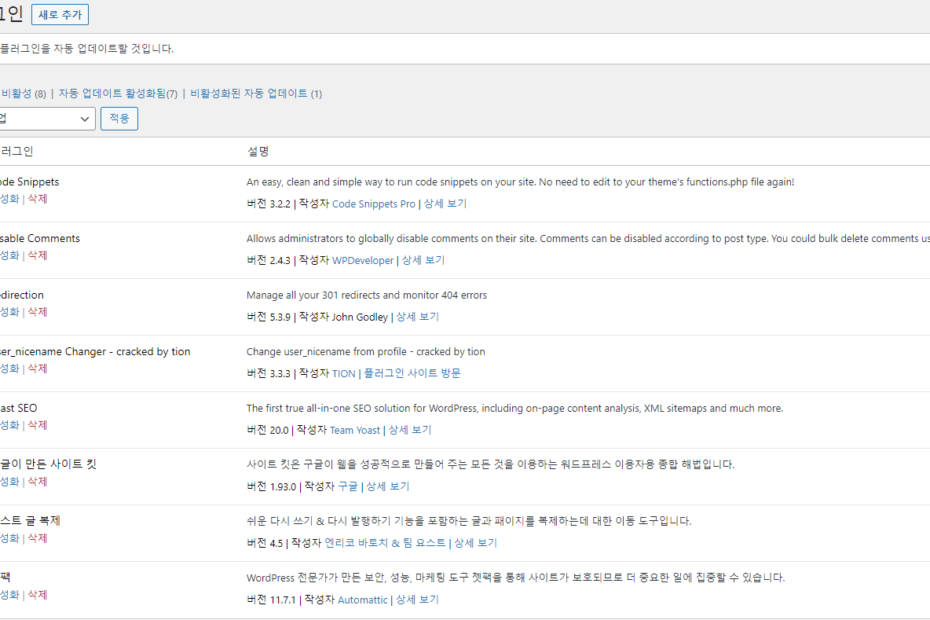
Task: Click the "버전 20.0" version text
Action: [x=267, y=430]
